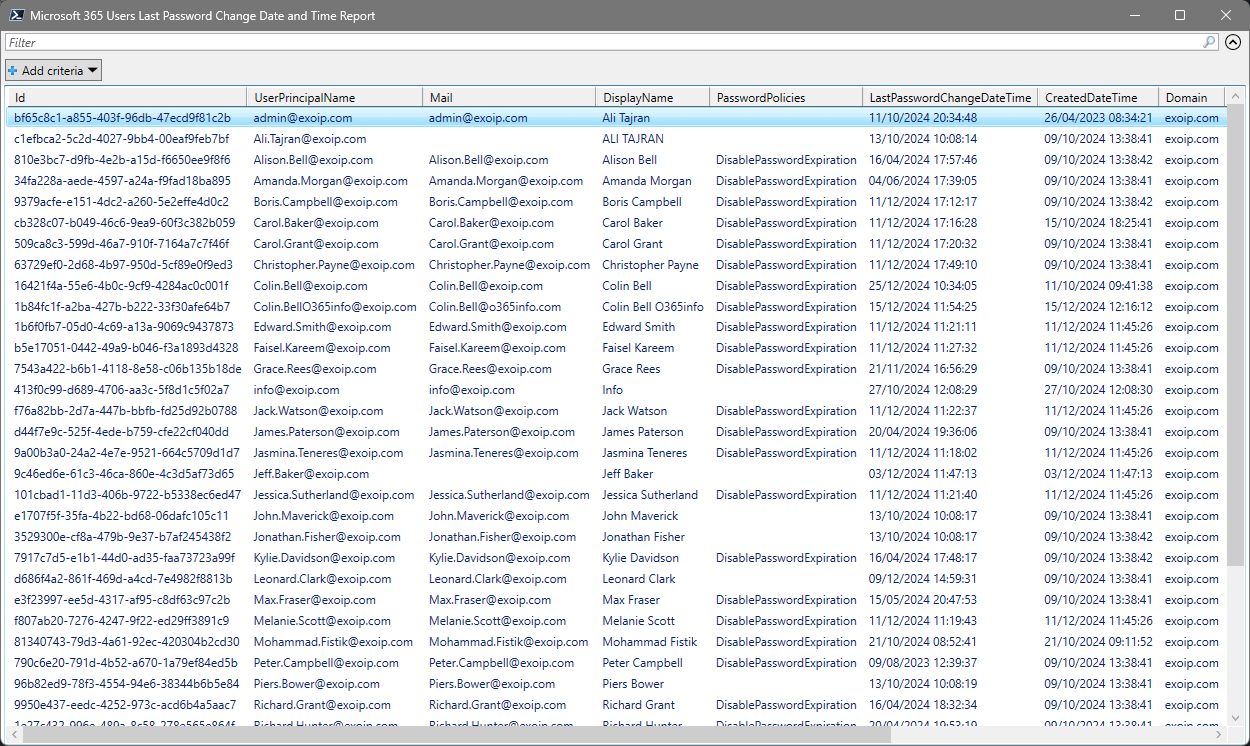Image resolution: width=1250 pixels, height=746 pixels.
Task: Select the info@exoip.com row
Action: click(x=296, y=390)
